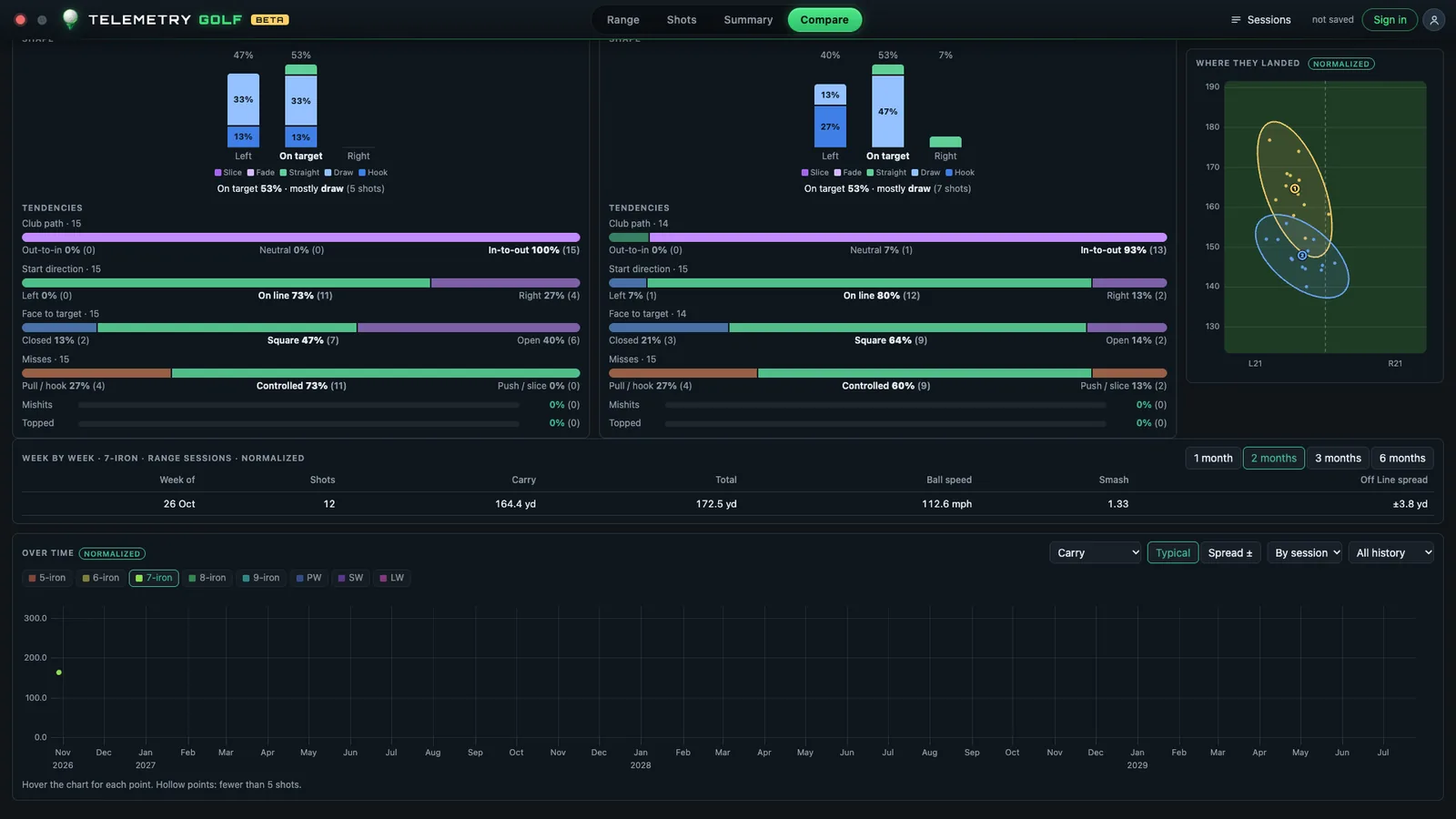Click the ±3.8 yd off line spread value

pyautogui.click(x=1410, y=504)
